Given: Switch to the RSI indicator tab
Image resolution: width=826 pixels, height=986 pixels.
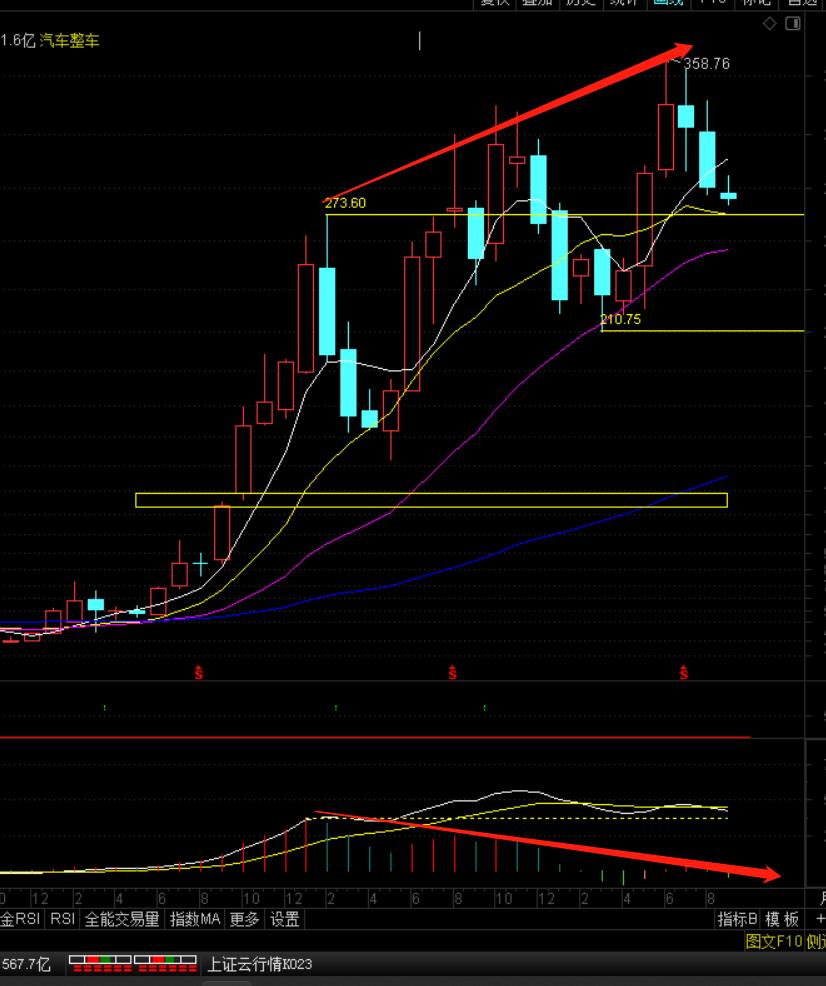Looking at the screenshot, I should point(63,919).
